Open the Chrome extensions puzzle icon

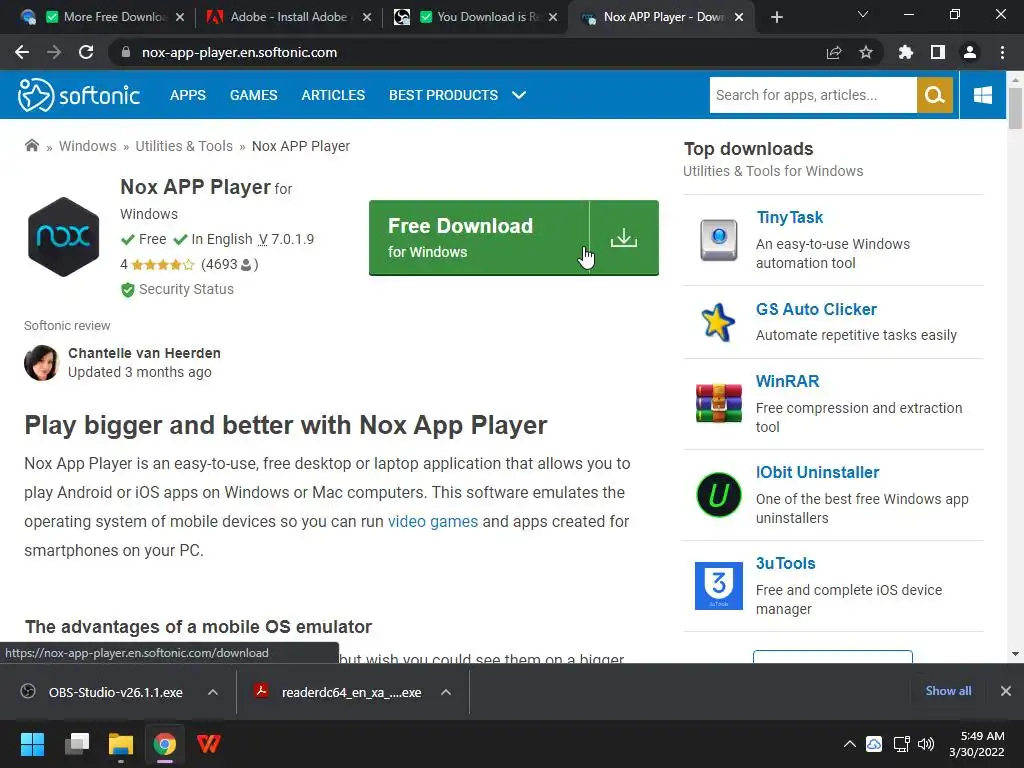tap(906, 52)
